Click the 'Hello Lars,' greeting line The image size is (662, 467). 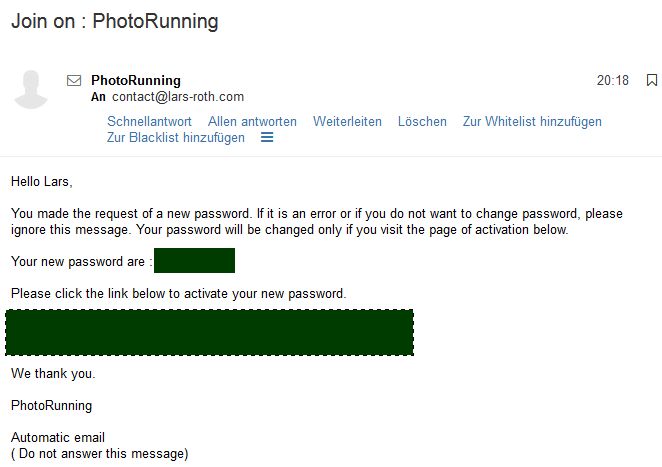(x=42, y=182)
